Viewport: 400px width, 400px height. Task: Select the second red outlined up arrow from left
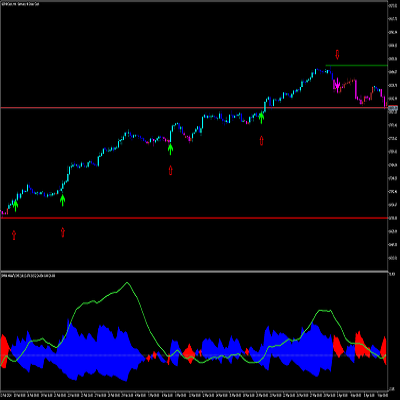coord(63,232)
